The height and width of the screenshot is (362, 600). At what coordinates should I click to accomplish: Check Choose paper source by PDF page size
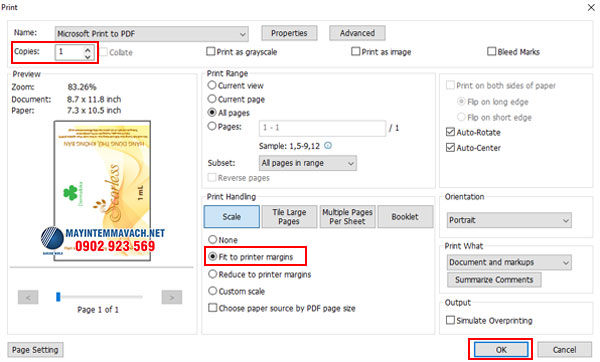[x=212, y=308]
